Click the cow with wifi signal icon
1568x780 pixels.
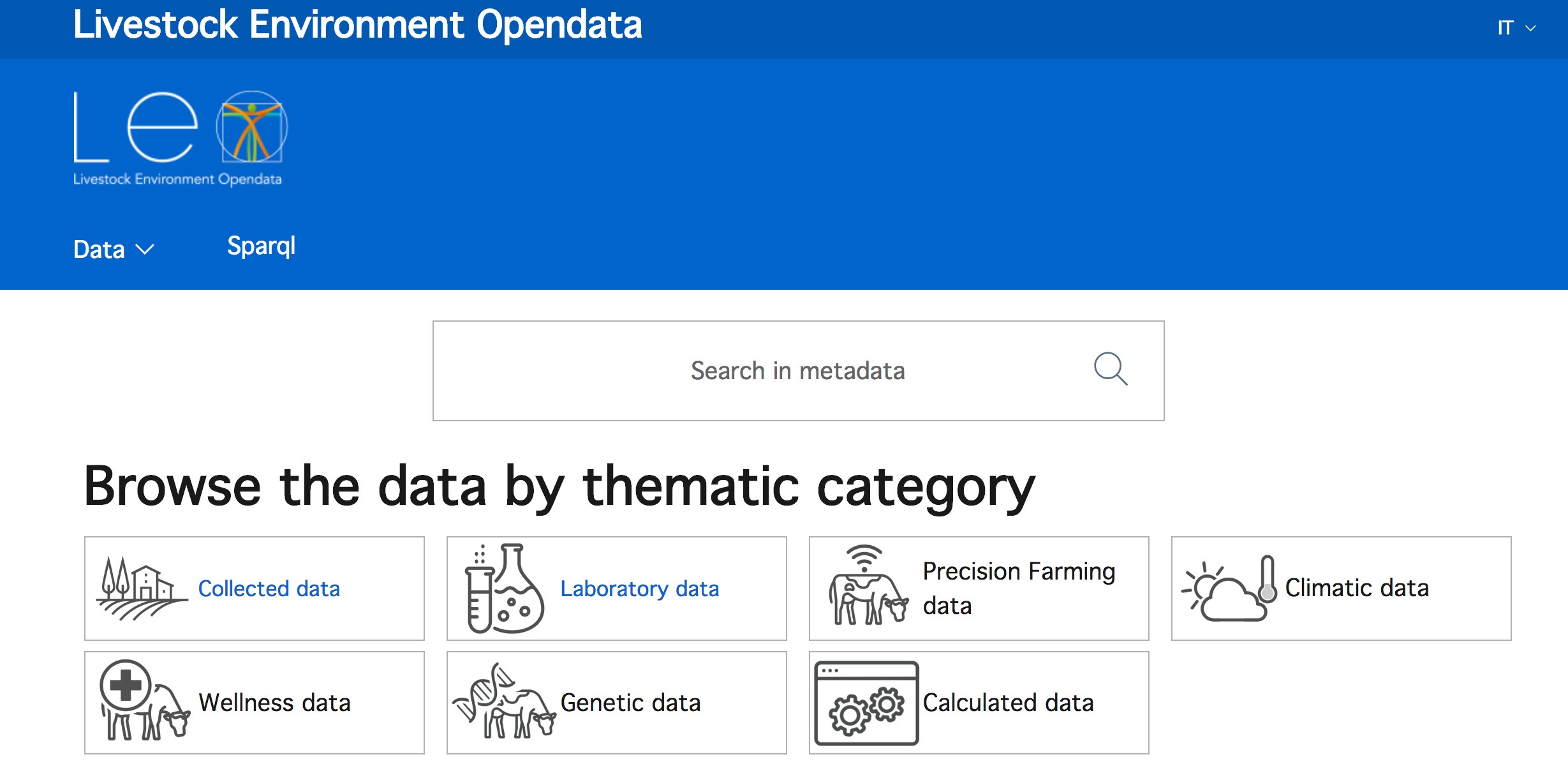[868, 586]
